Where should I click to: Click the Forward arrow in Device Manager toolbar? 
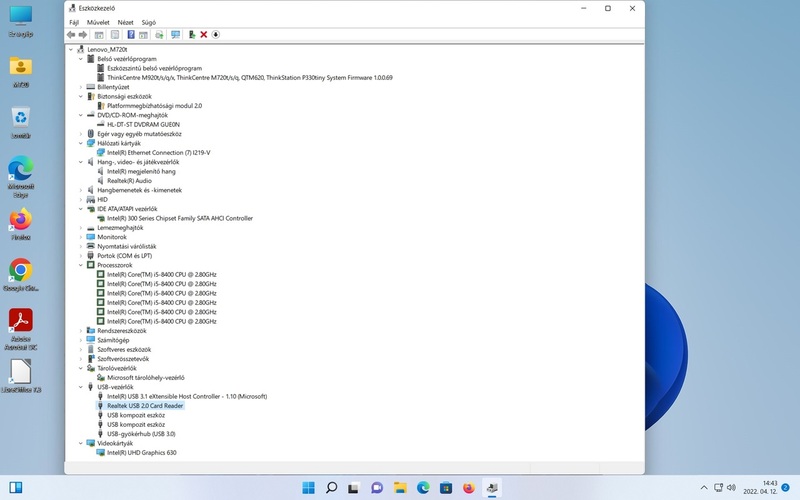83,35
